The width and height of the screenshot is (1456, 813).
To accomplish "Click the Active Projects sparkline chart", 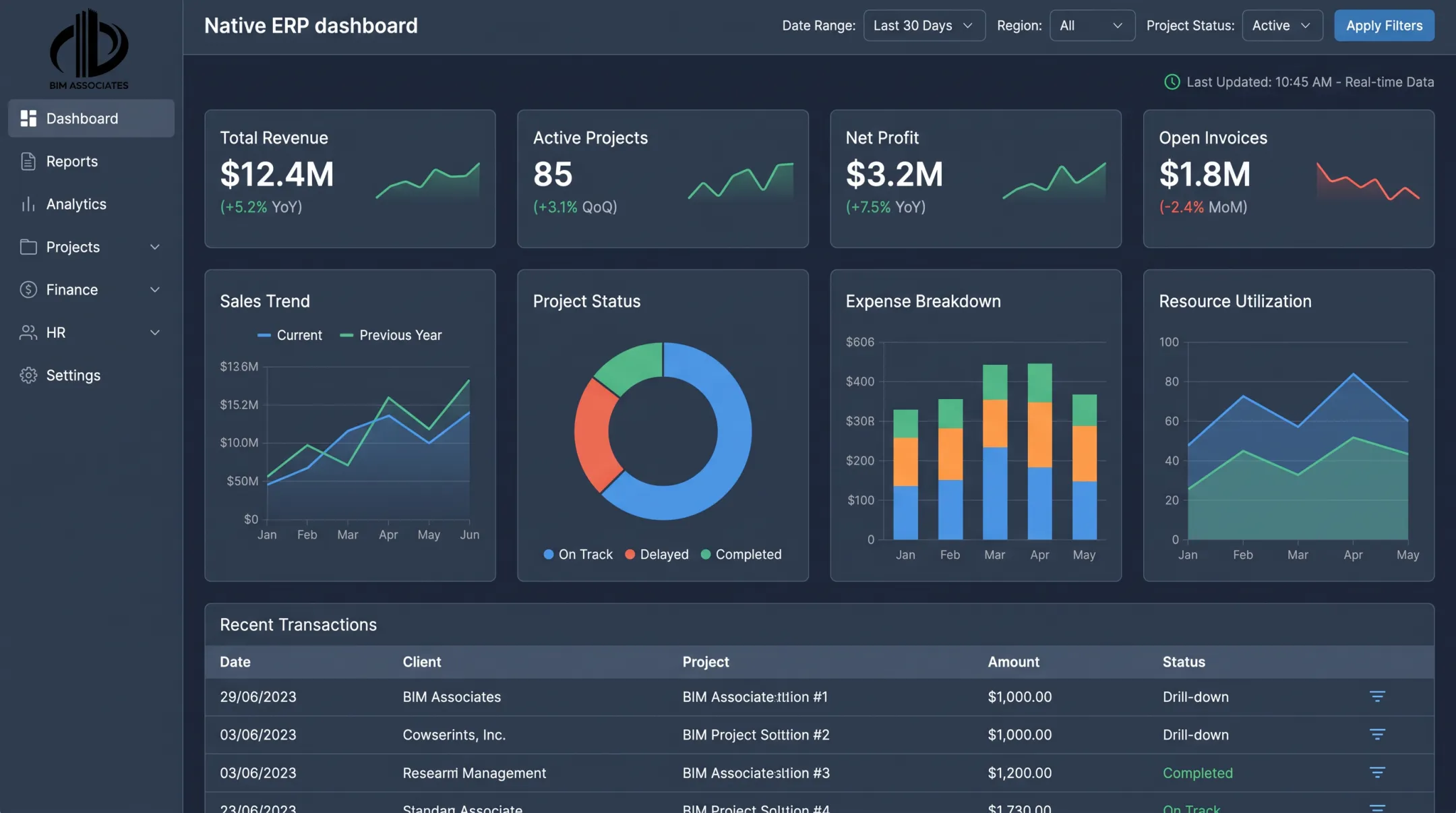I will (741, 181).
